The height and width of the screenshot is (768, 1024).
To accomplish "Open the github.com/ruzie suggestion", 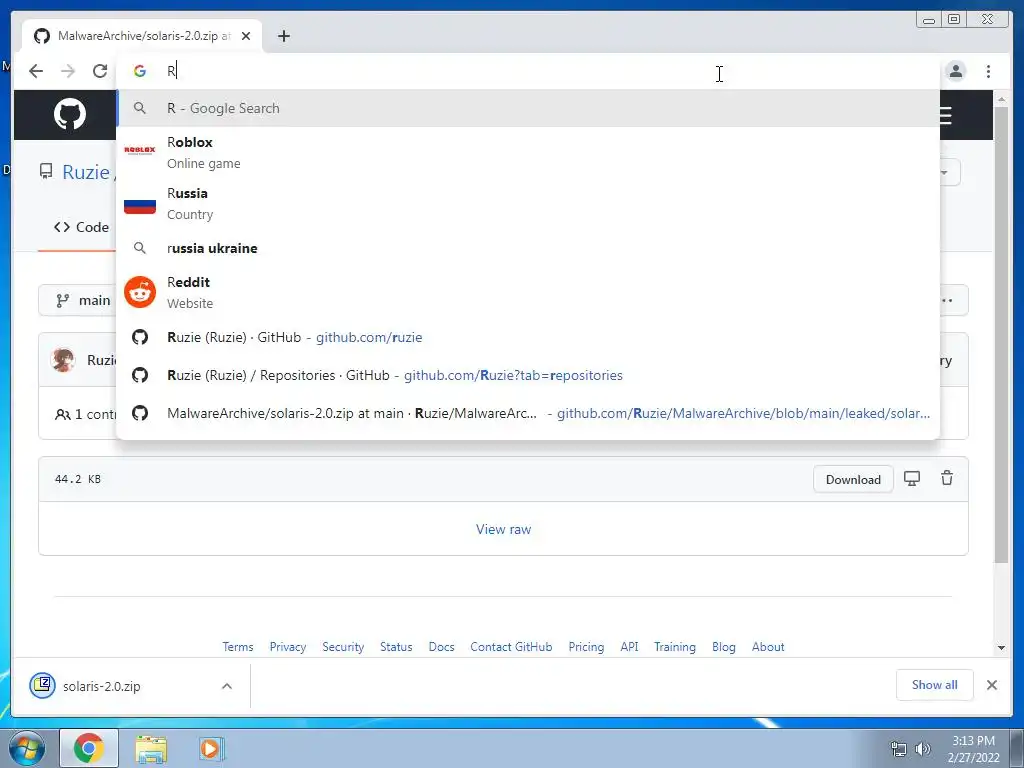I will coord(528,337).
